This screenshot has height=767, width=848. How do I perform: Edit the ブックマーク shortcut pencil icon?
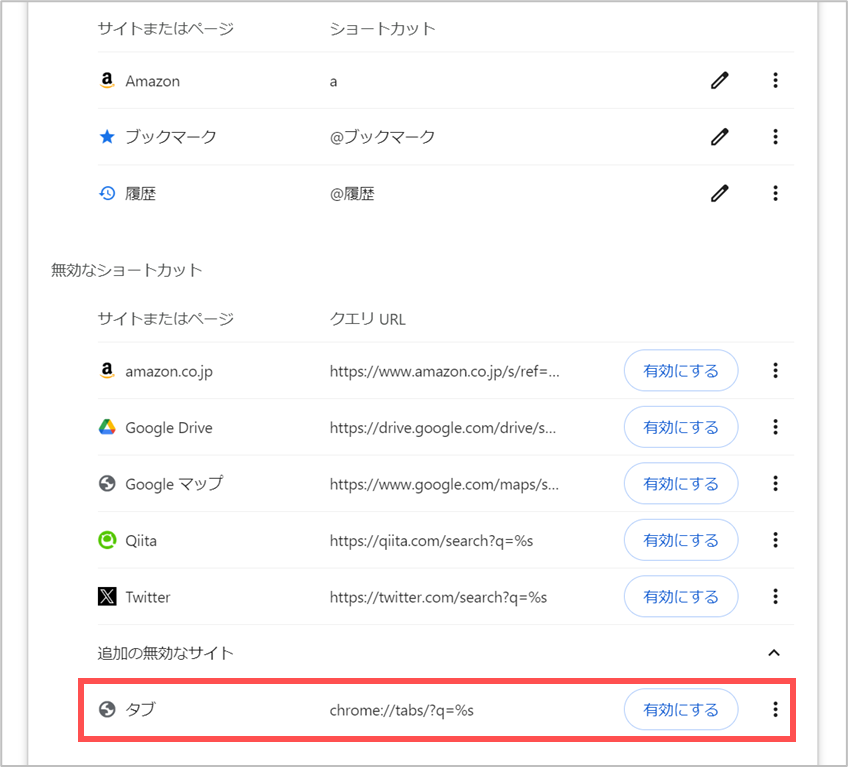tap(719, 137)
